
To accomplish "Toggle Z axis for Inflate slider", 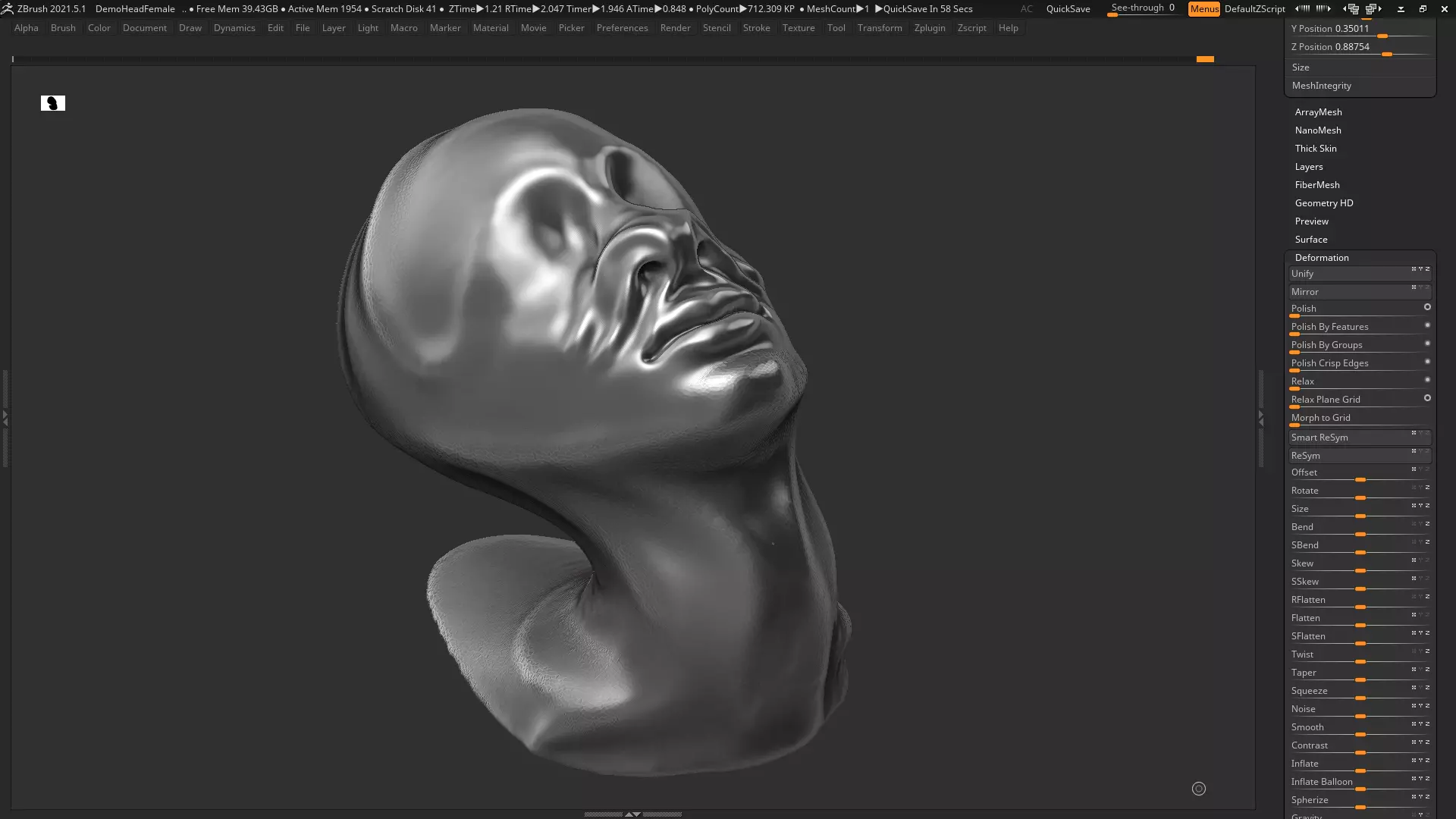I will (x=1427, y=761).
